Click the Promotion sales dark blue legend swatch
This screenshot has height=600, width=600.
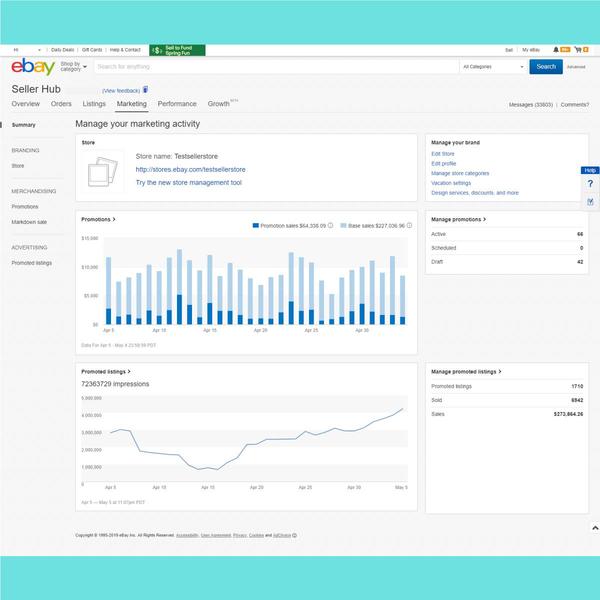256,225
